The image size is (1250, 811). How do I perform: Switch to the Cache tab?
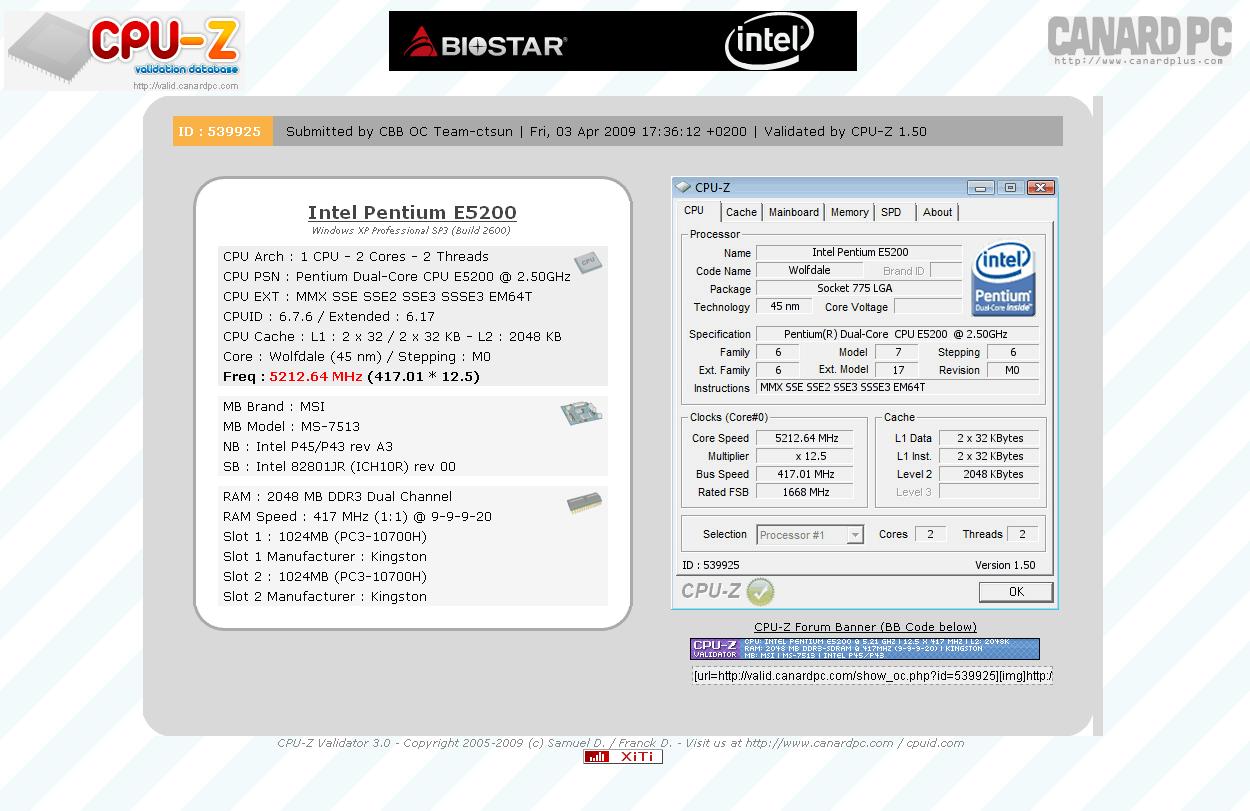point(741,212)
